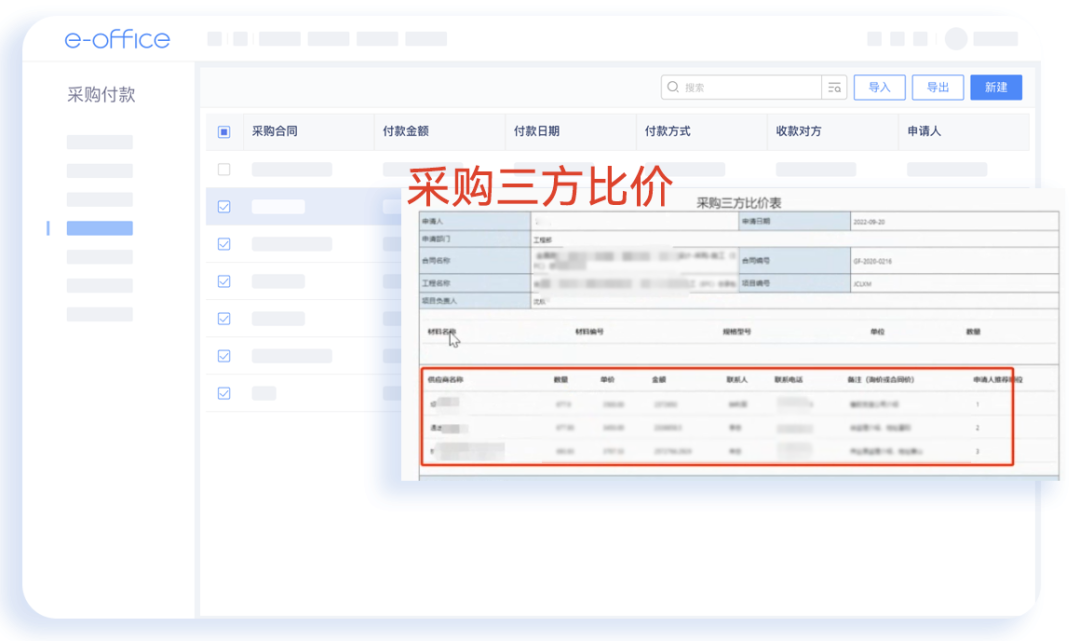Click the 工程名称 label

[x=436, y=283]
